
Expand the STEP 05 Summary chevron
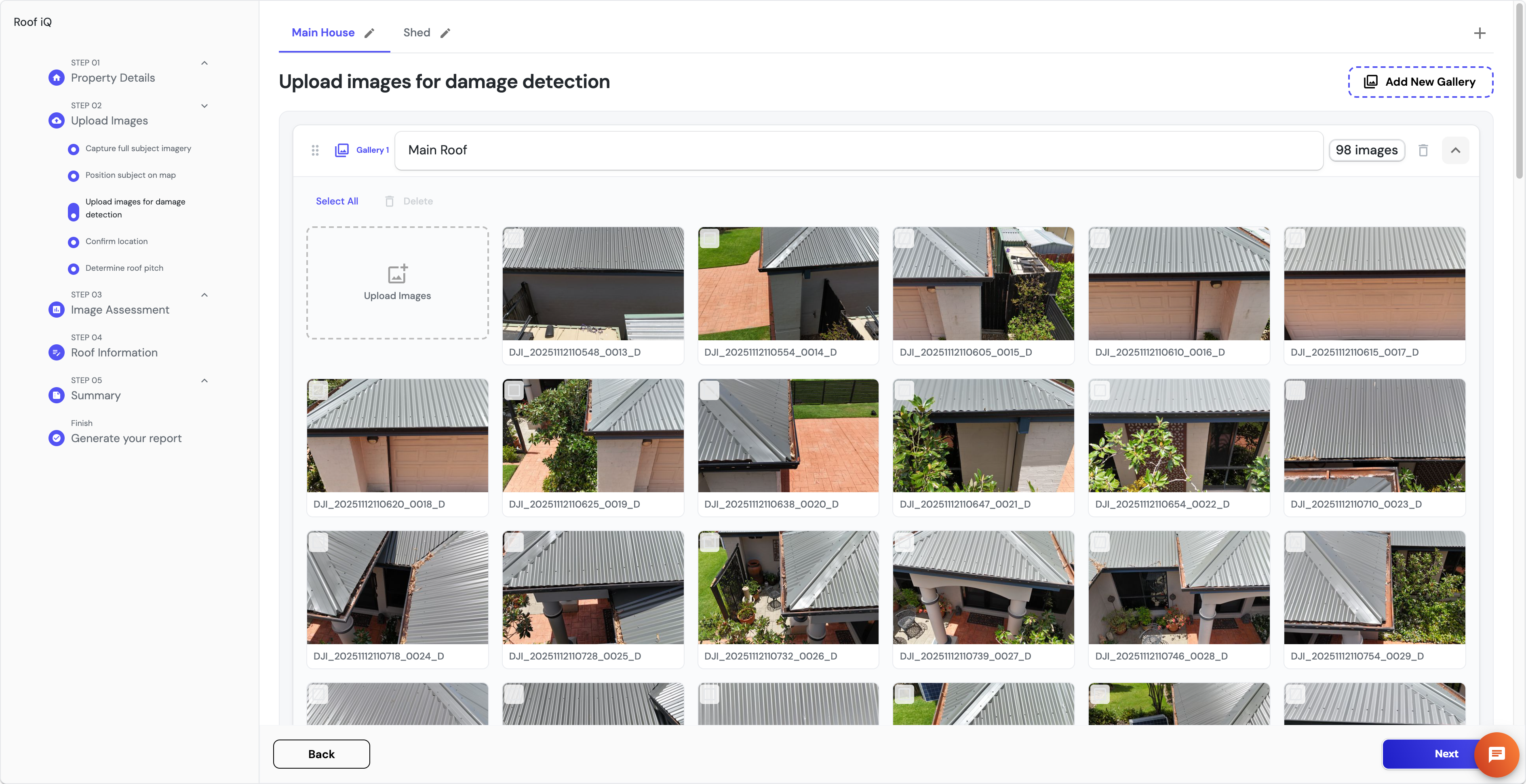click(x=204, y=380)
